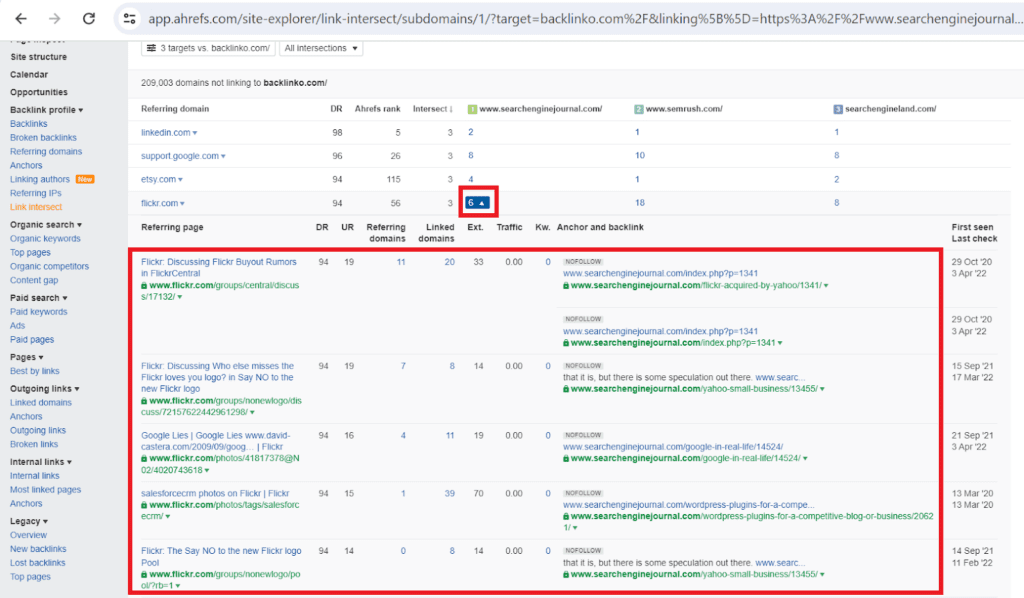The image size is (1024, 598).
Task: Open dropdown arrow after google-in-real-life/14524/ green URL
Action: 805,459
